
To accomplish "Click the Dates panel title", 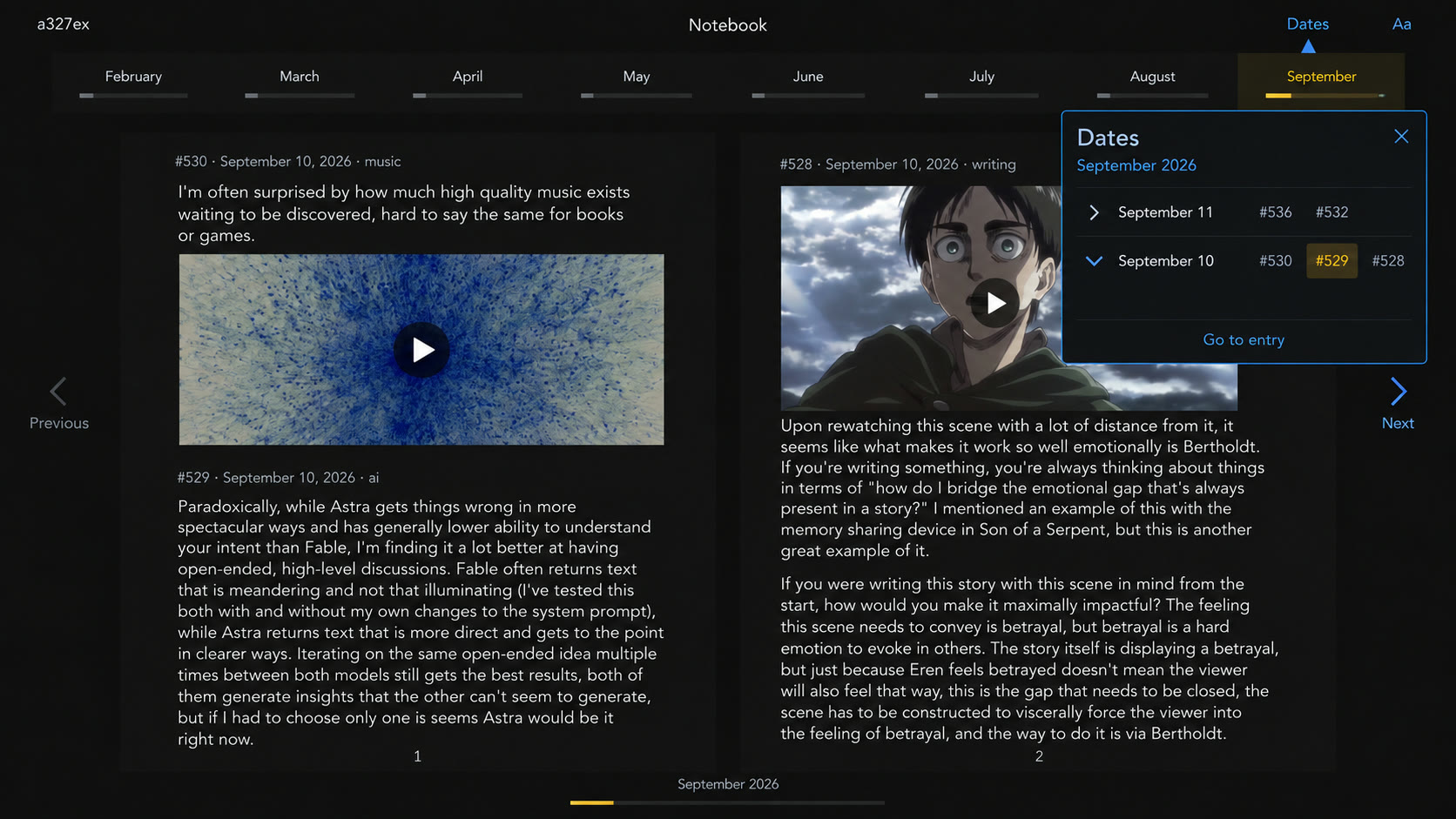I will (x=1108, y=138).
